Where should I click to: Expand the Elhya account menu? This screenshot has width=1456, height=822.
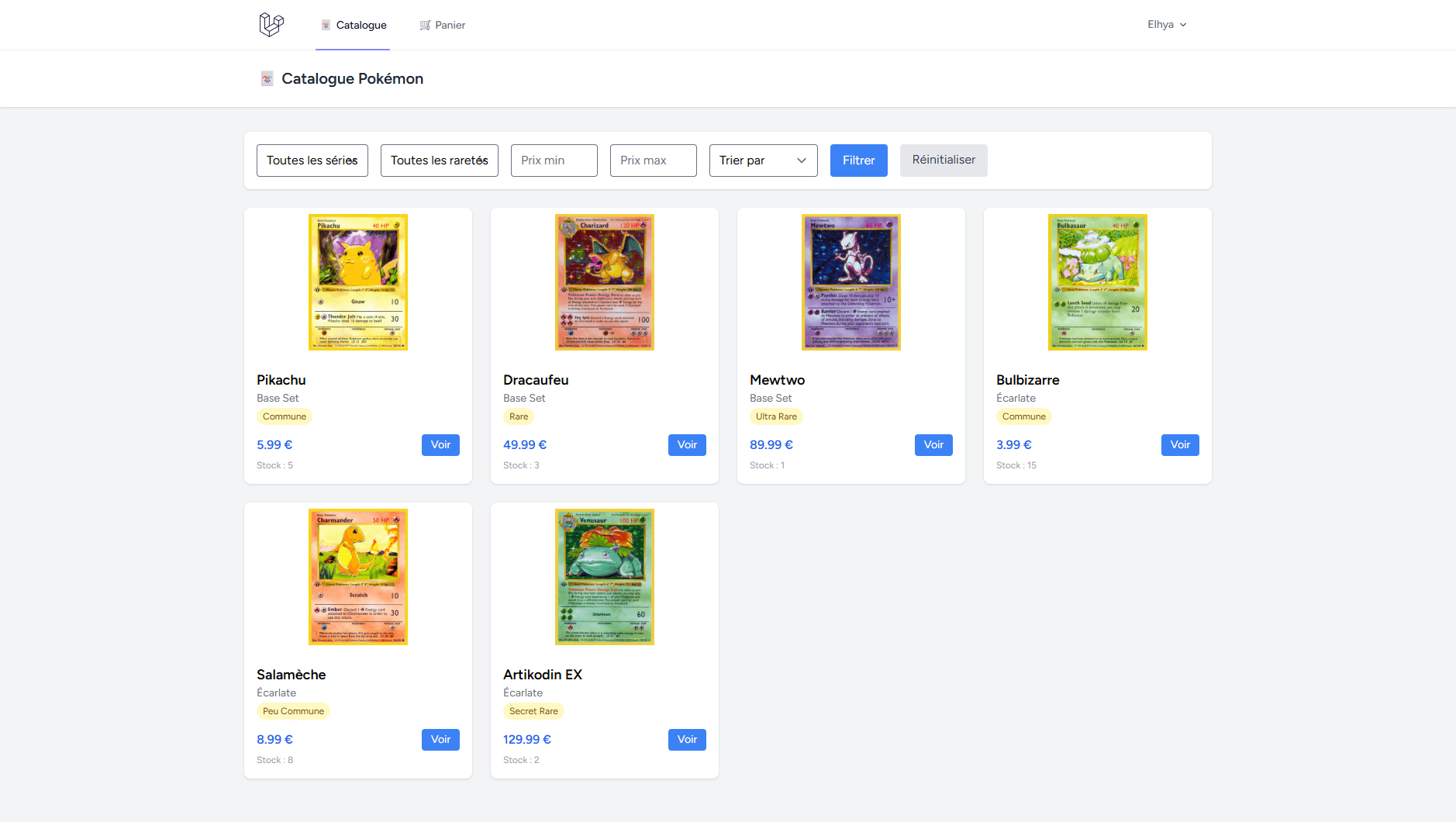click(1167, 24)
